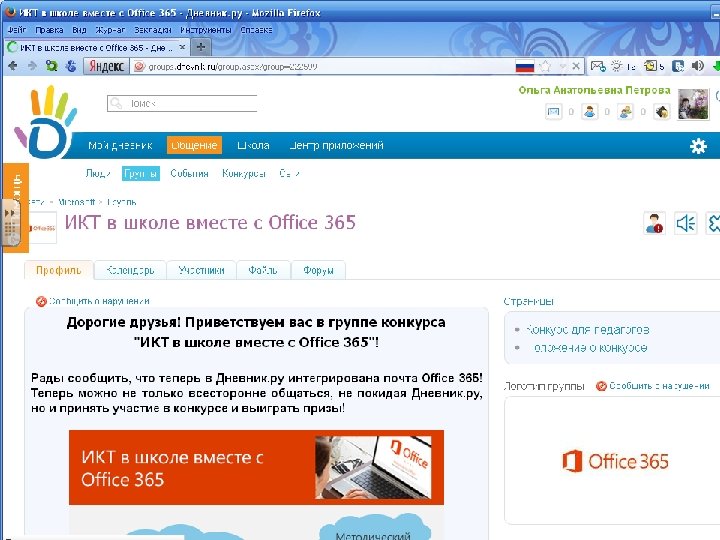Open the Журнал menu
Viewport: 720px width, 540px height.
pyautogui.click(x=110, y=30)
